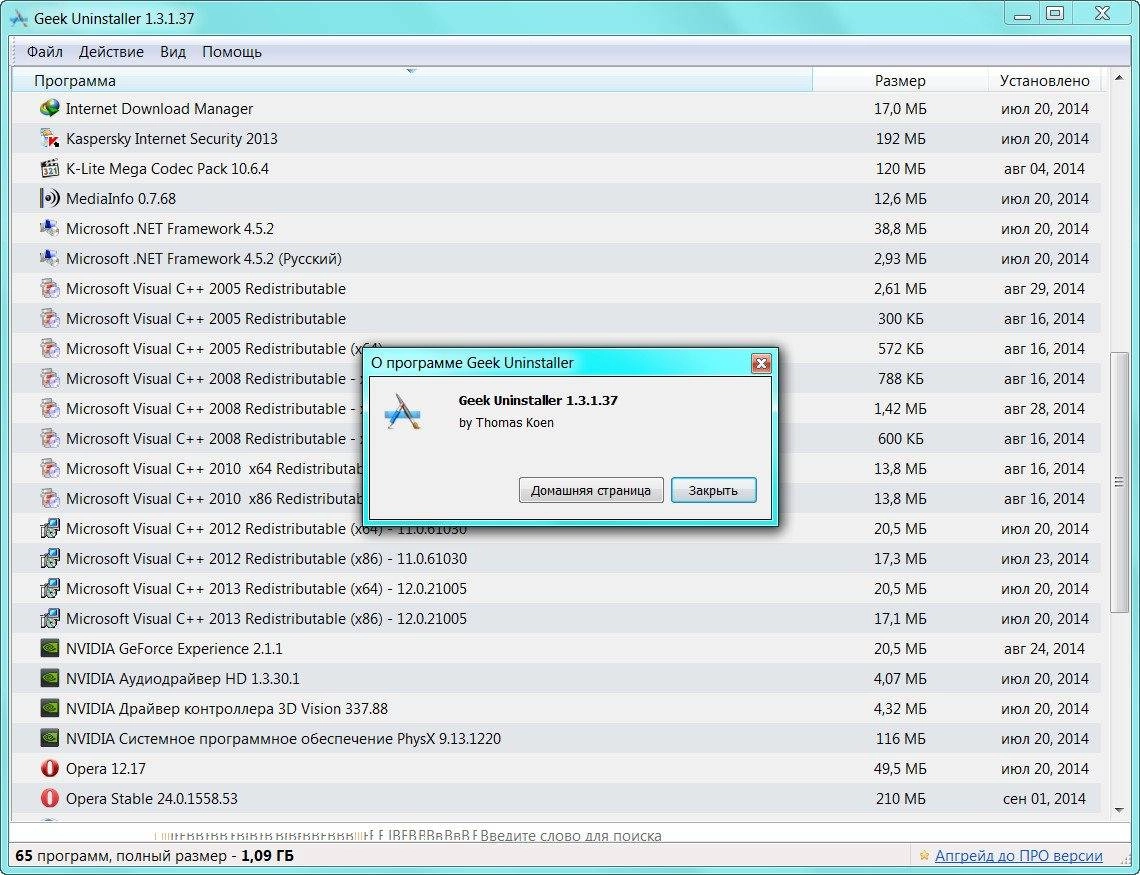The width and height of the screenshot is (1140, 875).
Task: Click the 192 МБ size cell
Action: pyautogui.click(x=900, y=138)
